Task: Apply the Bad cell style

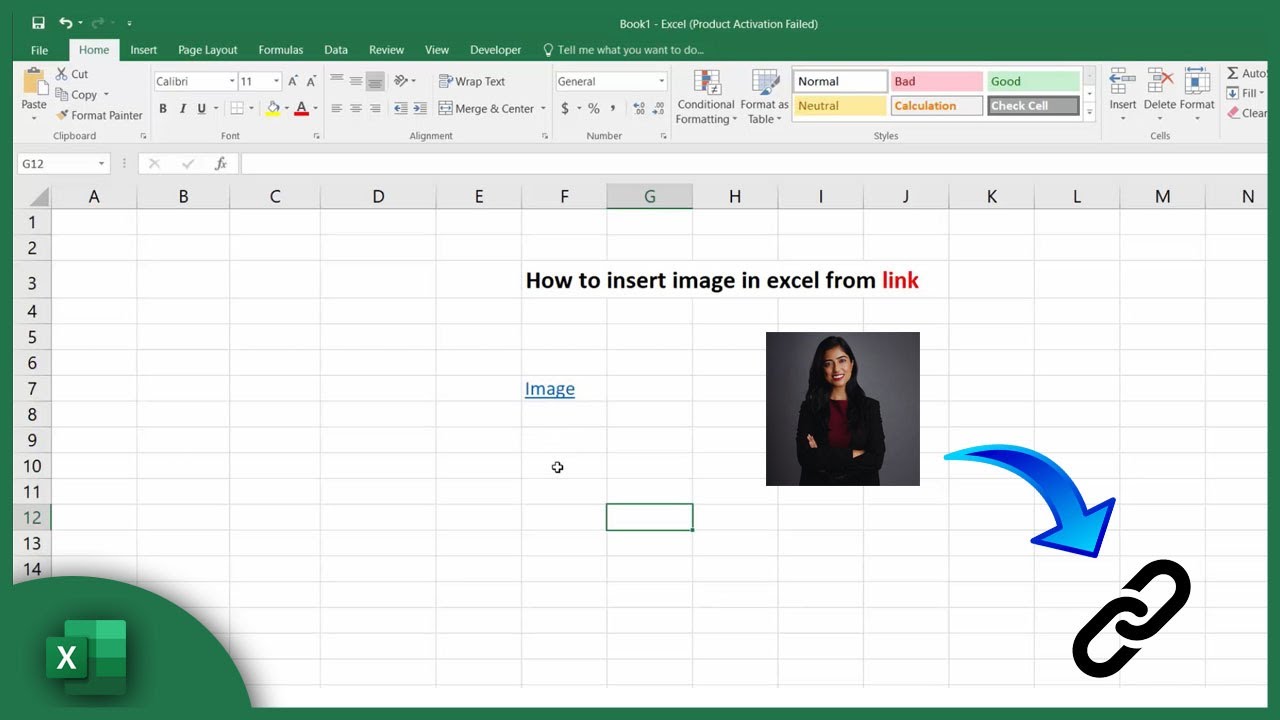Action: point(936,81)
